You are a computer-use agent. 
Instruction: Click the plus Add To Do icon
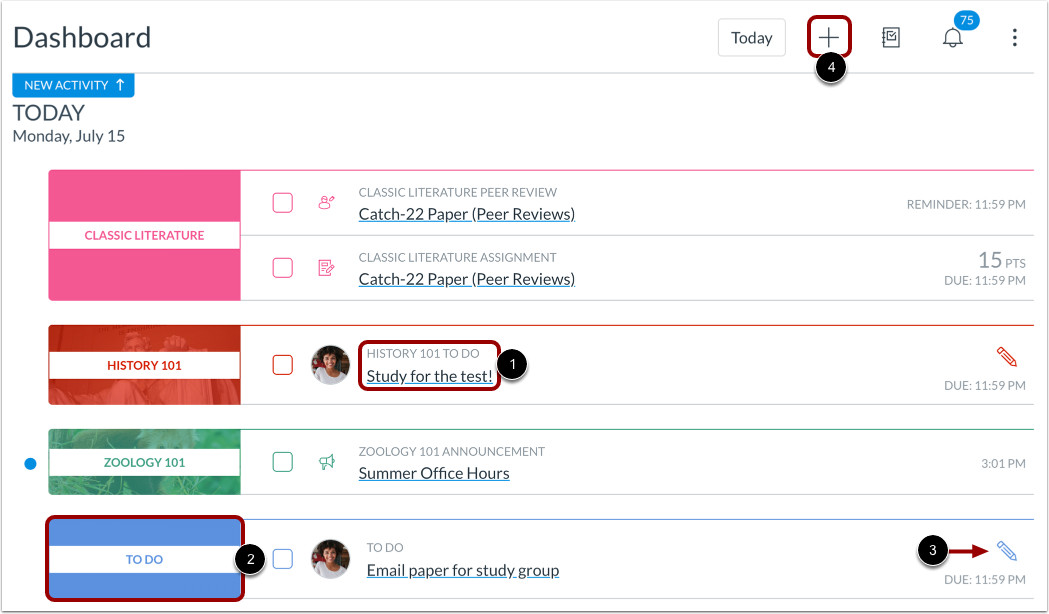[x=829, y=37]
